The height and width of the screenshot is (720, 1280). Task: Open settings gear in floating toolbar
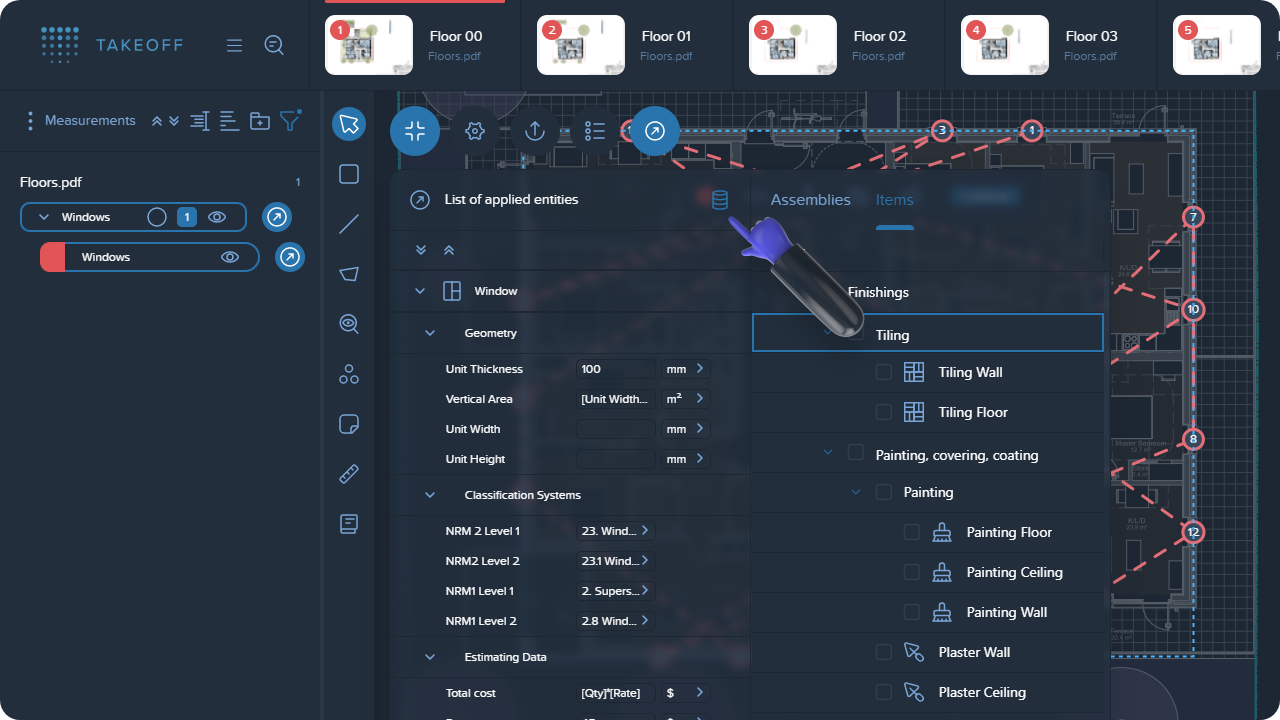475,131
